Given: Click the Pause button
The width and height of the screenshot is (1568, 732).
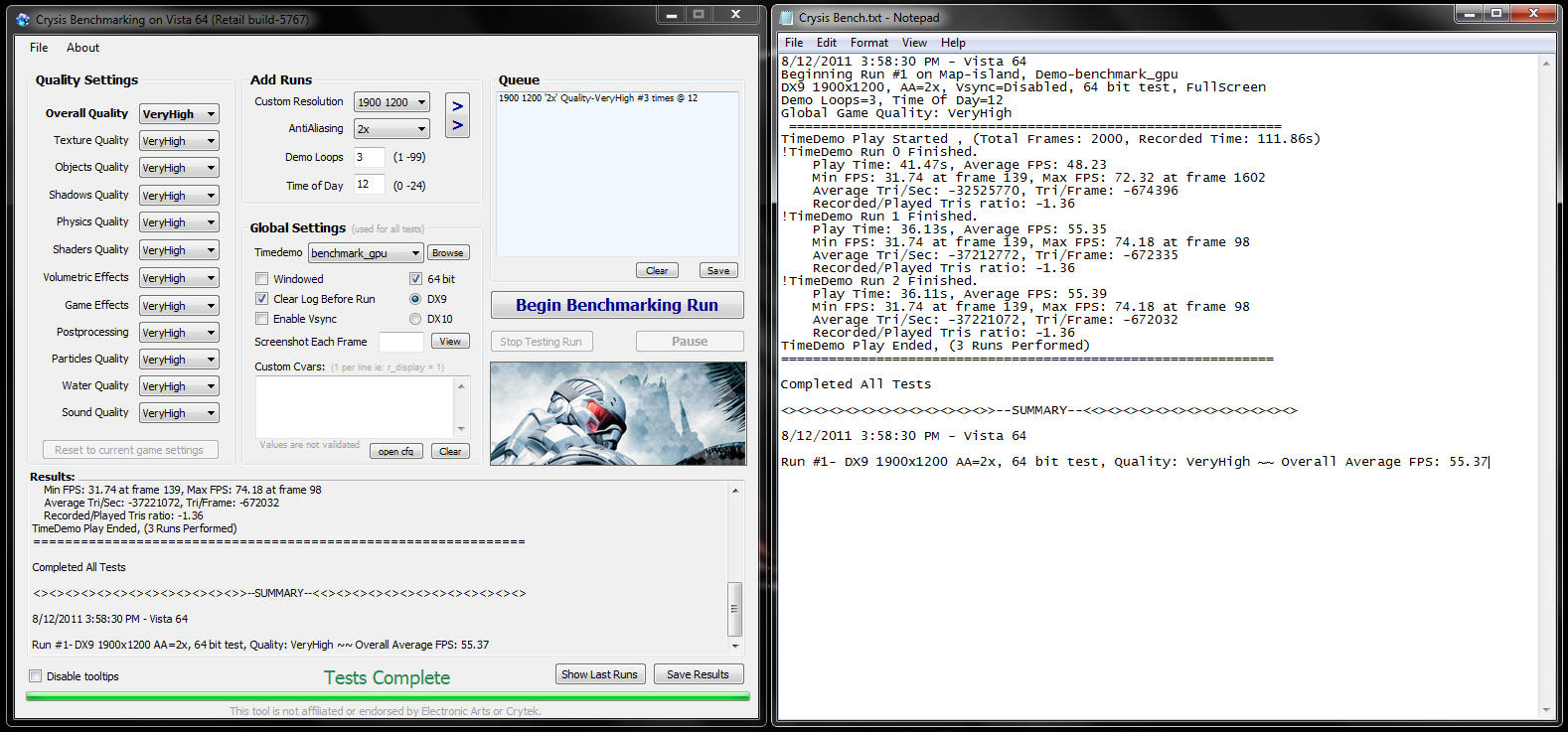Looking at the screenshot, I should pyautogui.click(x=690, y=342).
